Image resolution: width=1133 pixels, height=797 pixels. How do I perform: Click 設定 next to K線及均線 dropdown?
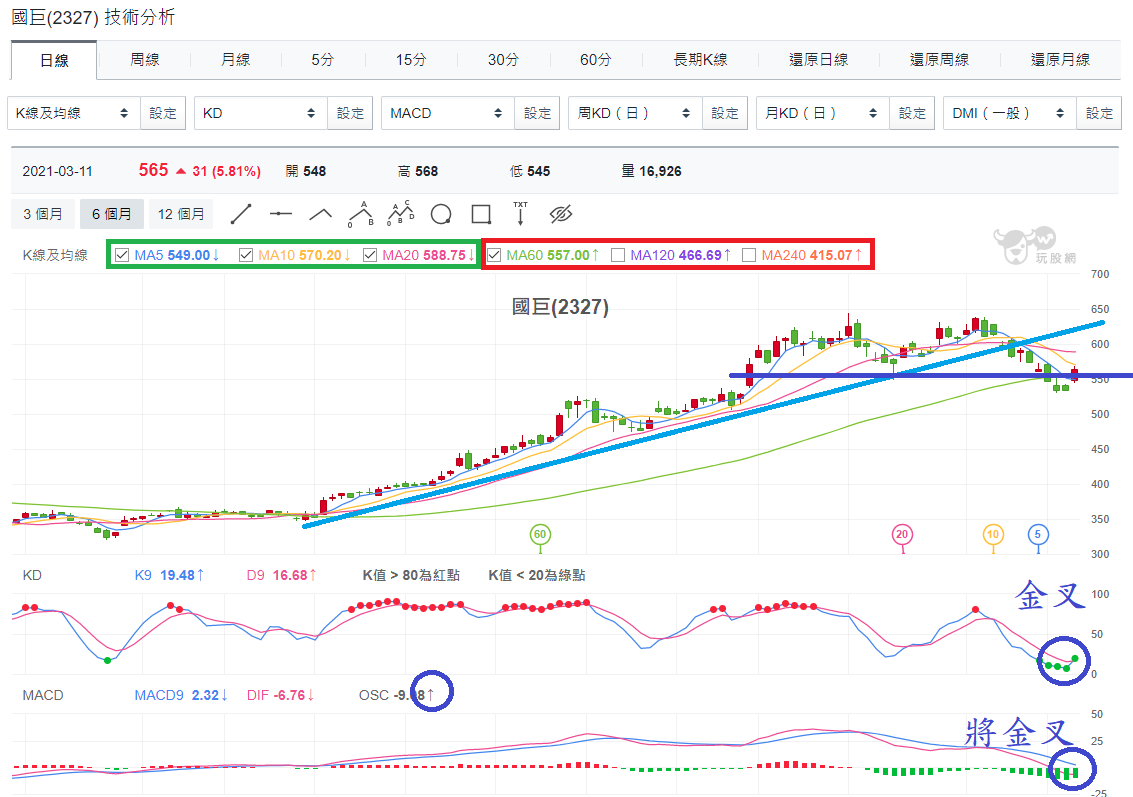[163, 113]
